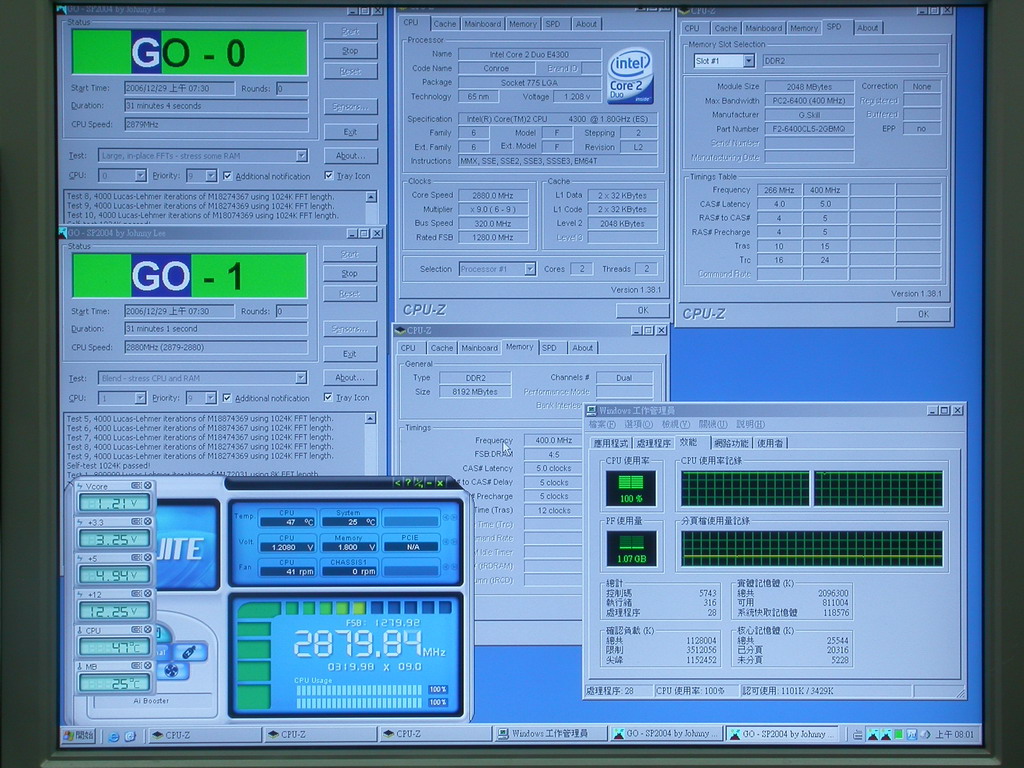Toggle Tray Icon in lower SP2004 window
The height and width of the screenshot is (768, 1024).
point(328,397)
